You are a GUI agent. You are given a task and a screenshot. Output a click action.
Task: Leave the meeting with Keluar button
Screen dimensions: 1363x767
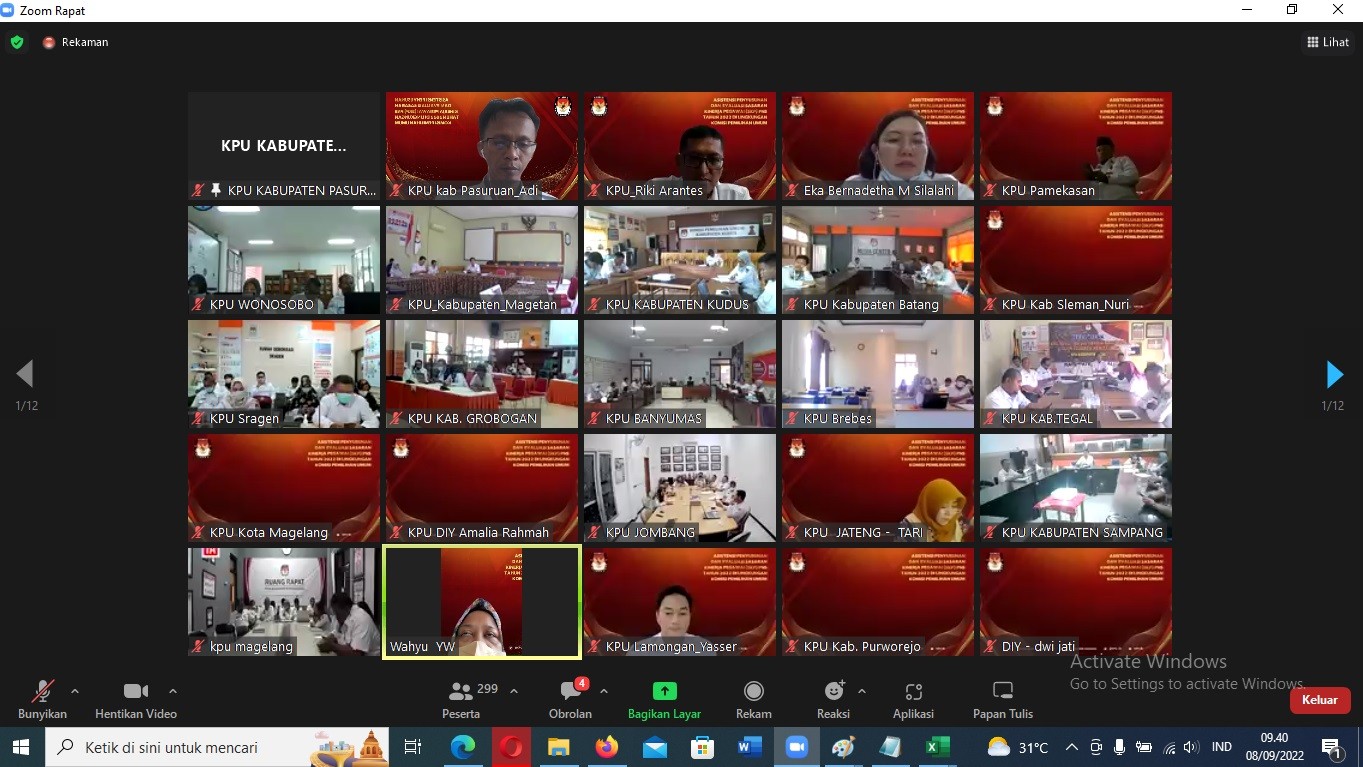tap(1319, 700)
